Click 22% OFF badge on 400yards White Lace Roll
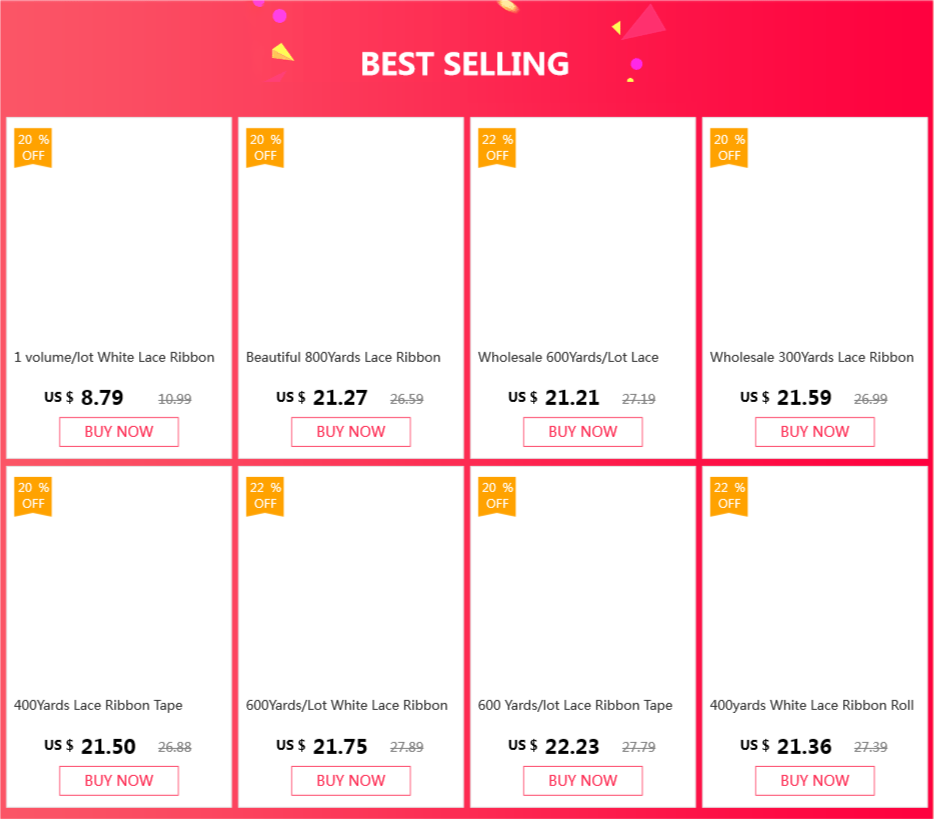This screenshot has height=819, width=934. pyautogui.click(x=729, y=495)
